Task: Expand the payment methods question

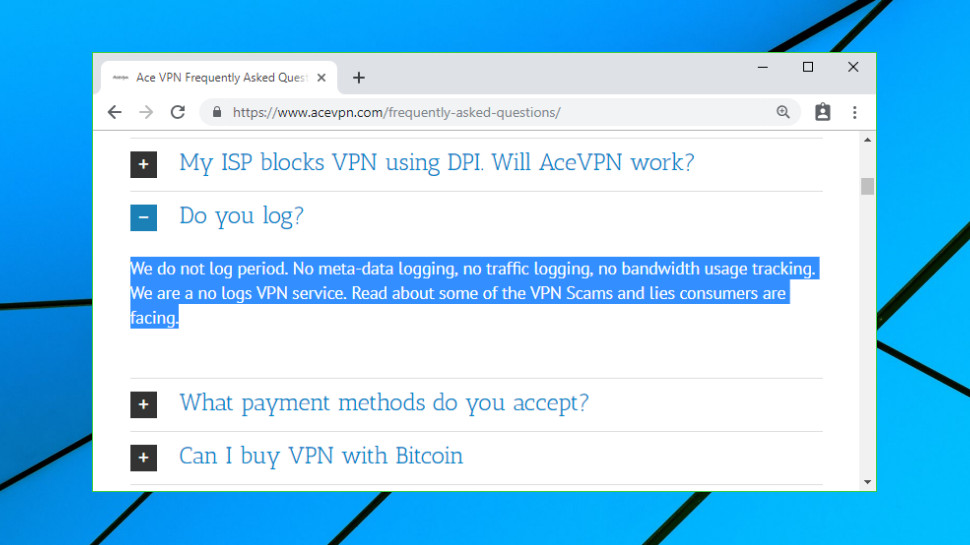Action: click(144, 405)
